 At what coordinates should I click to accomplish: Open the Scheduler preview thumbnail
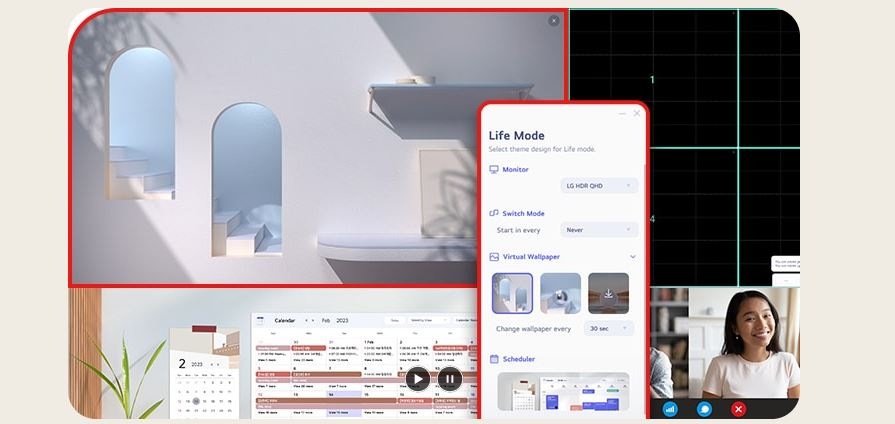[x=563, y=392]
